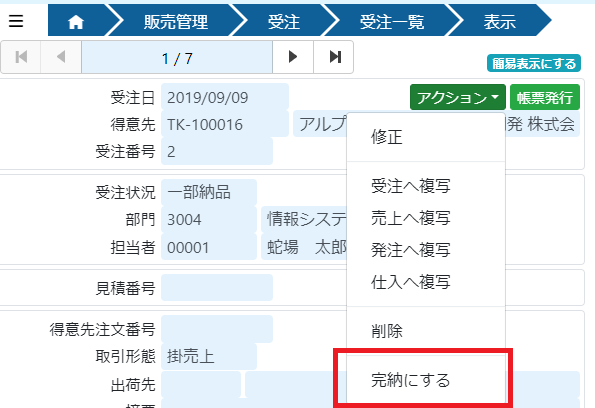Open 受注一覧 breadcrumb
The height and width of the screenshot is (408, 595).
click(392, 22)
